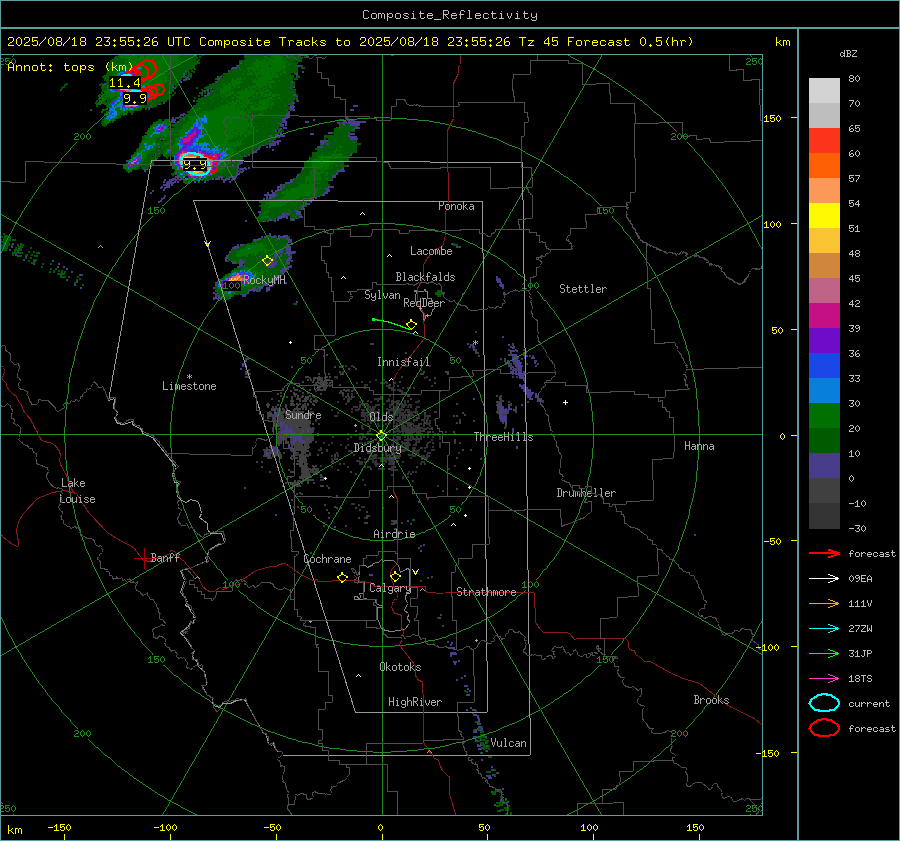This screenshot has width=900, height=841.
Task: Click the RockyMH label
Action: [x=264, y=280]
